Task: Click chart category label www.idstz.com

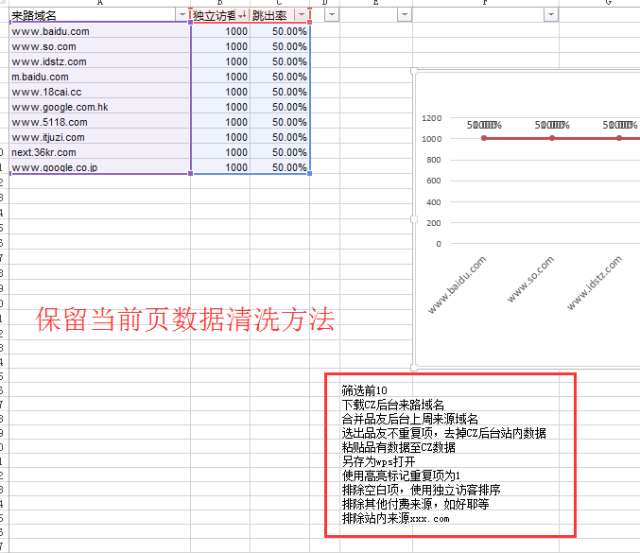Action: (x=594, y=283)
